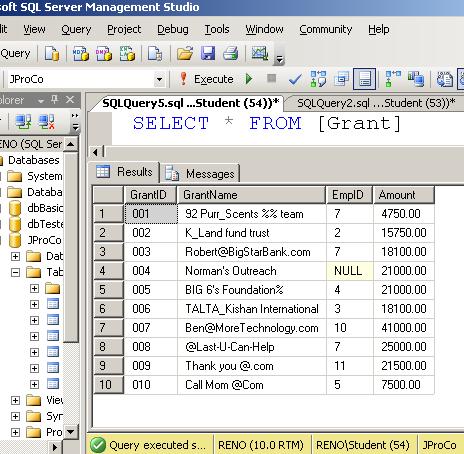Open the Window menu
Image resolution: width=464 pixels, height=454 pixels.
click(264, 29)
